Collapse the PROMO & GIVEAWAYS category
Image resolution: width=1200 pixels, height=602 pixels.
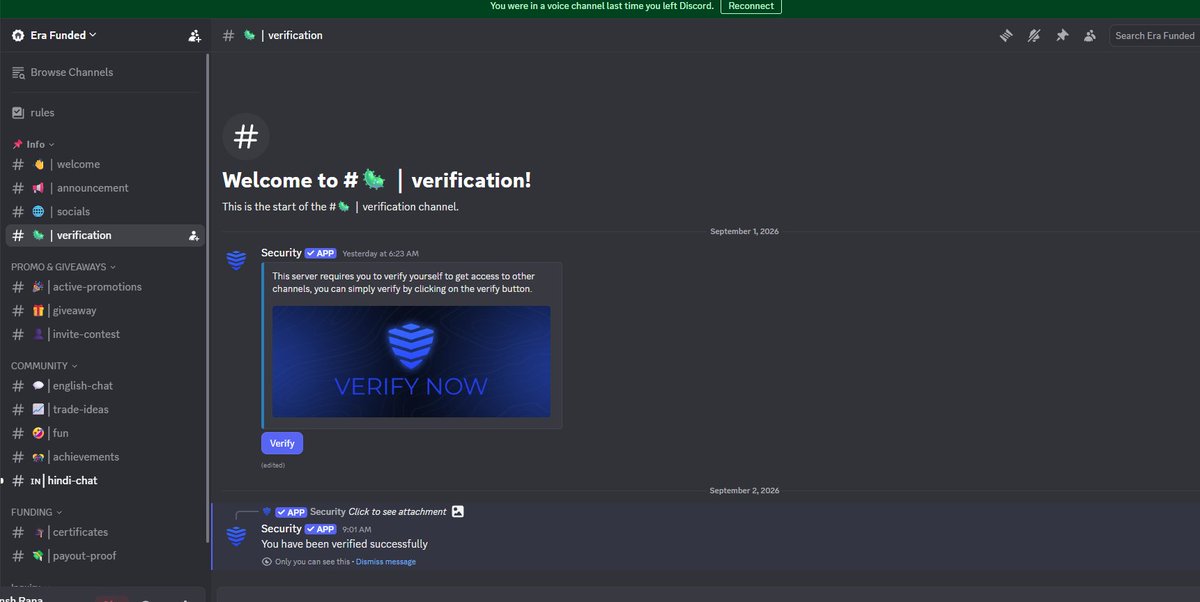[x=64, y=267]
